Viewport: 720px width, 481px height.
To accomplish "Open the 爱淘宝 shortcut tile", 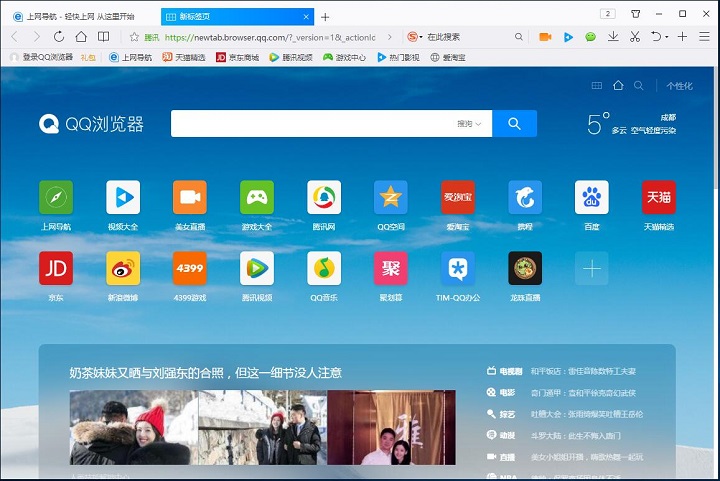I will coord(458,197).
